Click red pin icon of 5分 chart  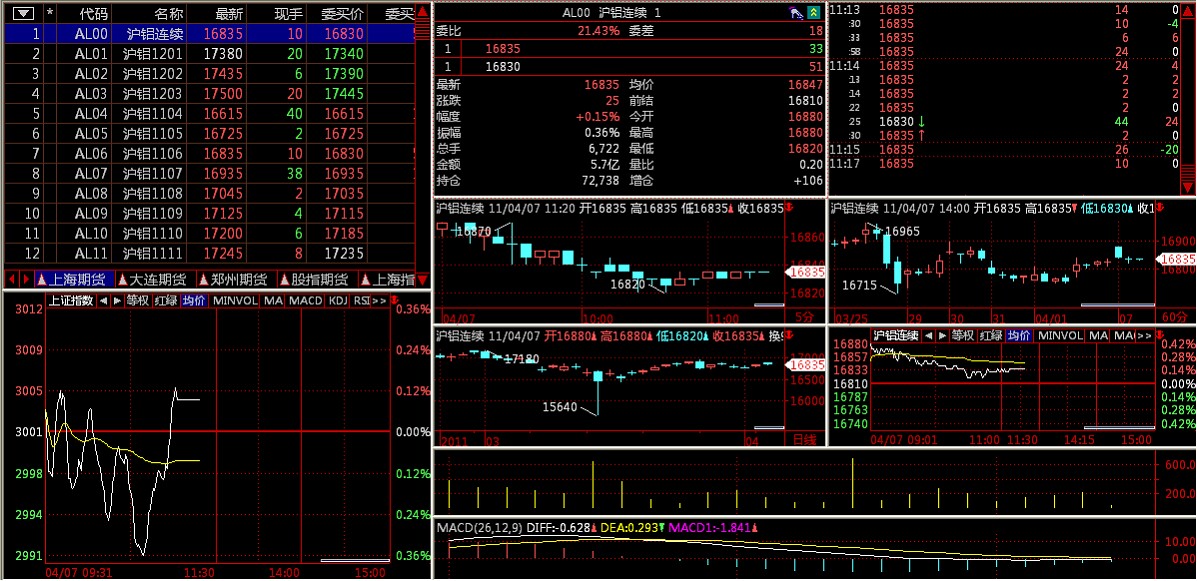(789, 208)
